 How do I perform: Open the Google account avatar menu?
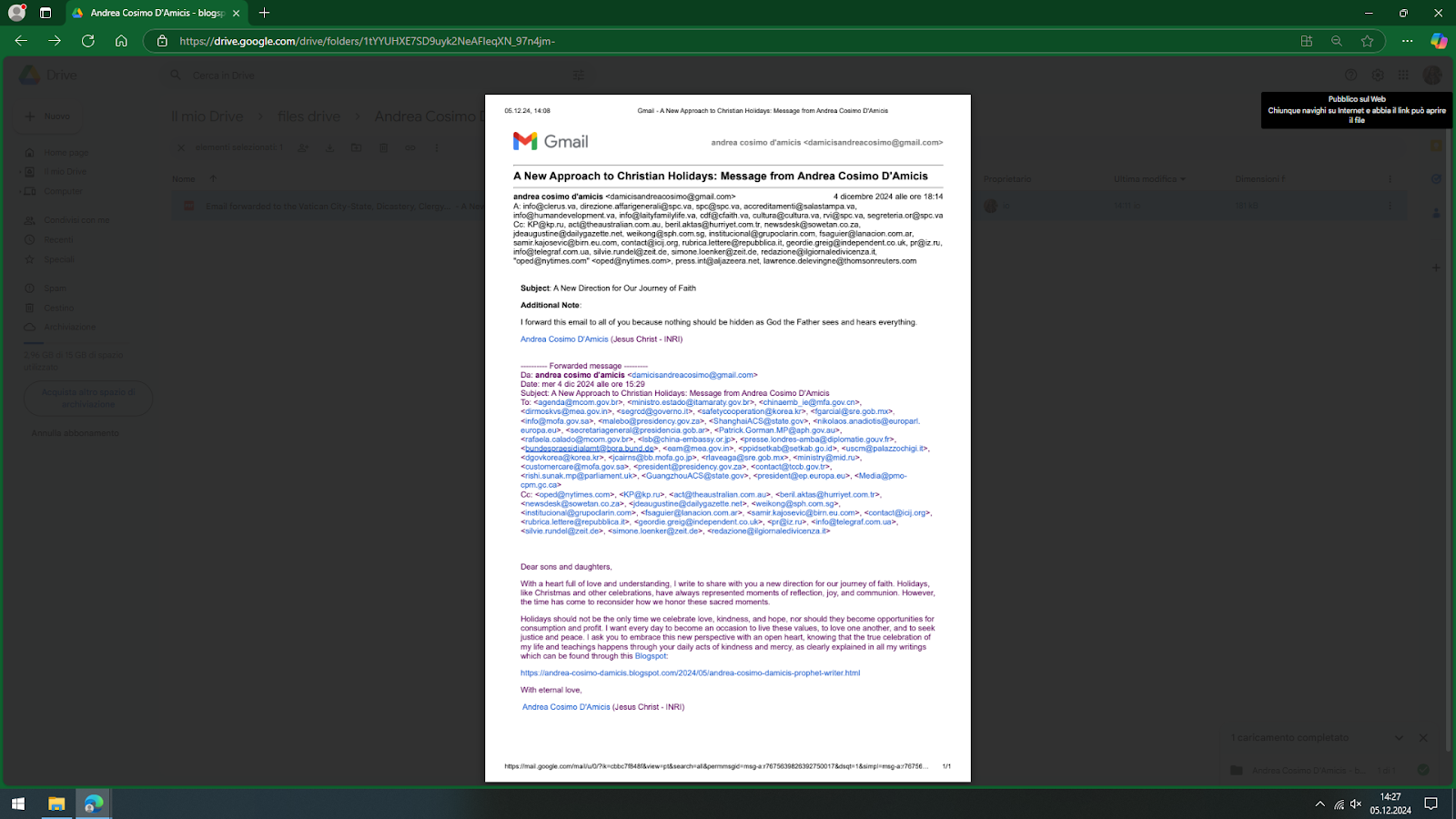point(1433,76)
